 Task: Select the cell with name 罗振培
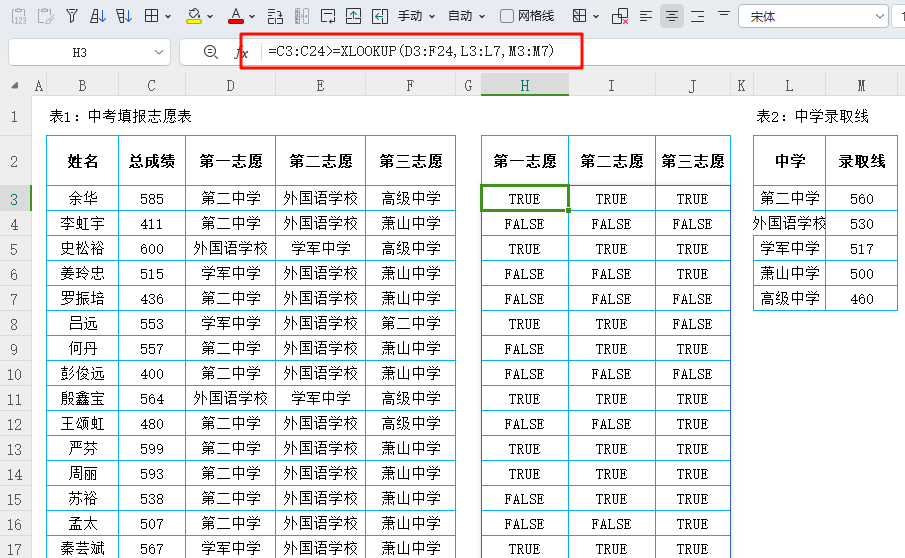pos(83,298)
